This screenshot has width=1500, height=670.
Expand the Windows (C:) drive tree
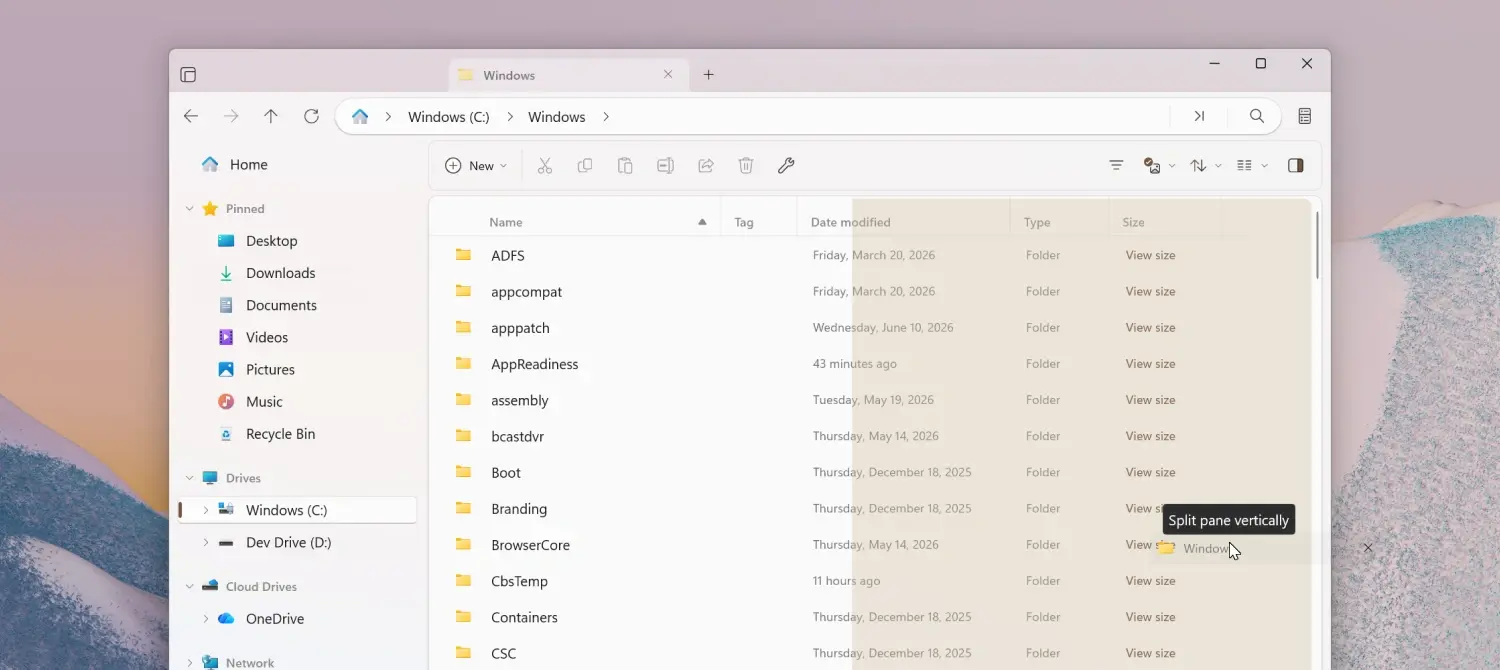[206, 510]
